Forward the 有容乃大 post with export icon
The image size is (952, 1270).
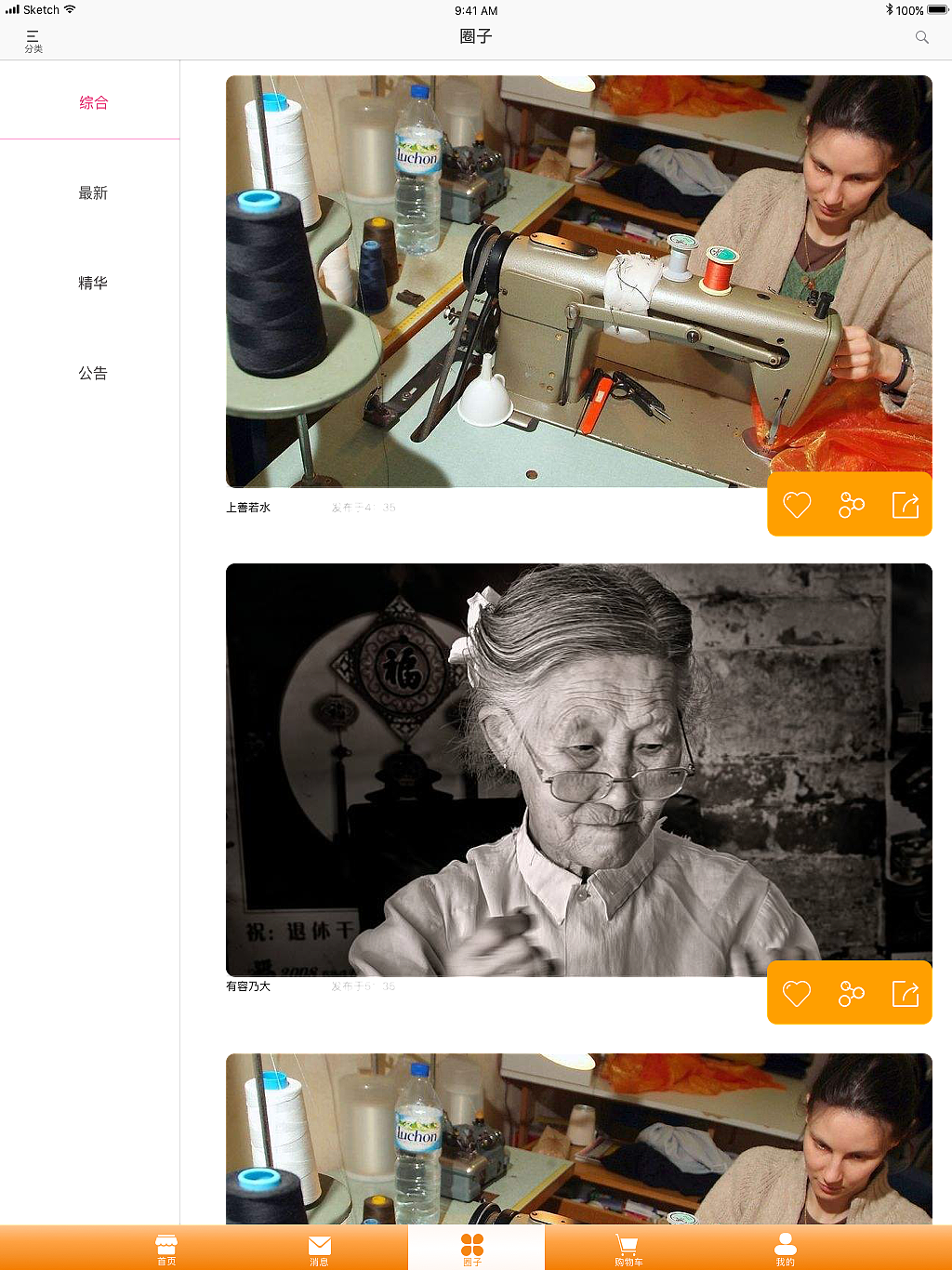pos(905,993)
